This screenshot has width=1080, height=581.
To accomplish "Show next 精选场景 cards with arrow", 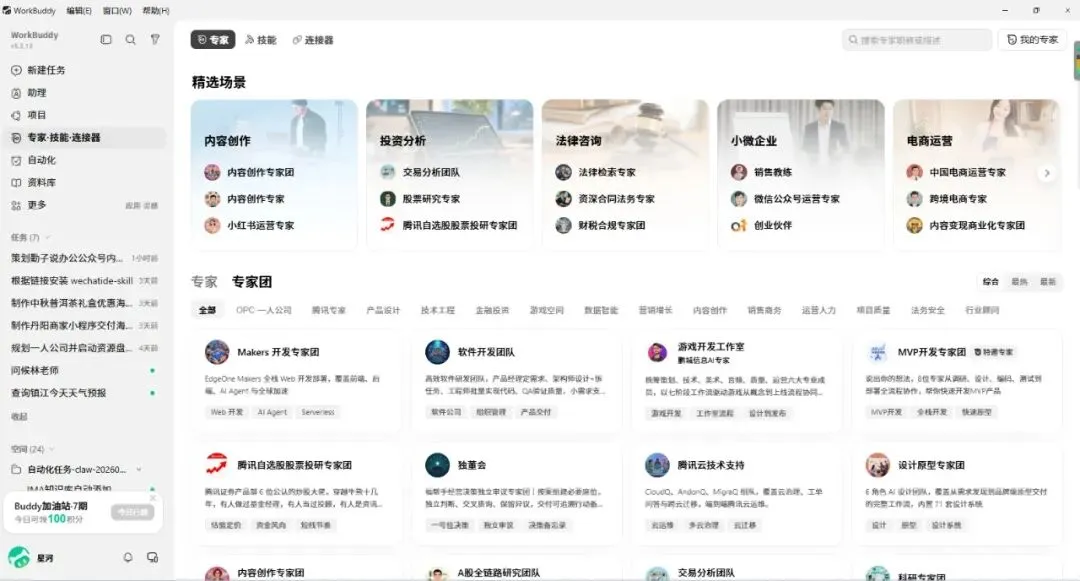I will pyautogui.click(x=1046, y=173).
